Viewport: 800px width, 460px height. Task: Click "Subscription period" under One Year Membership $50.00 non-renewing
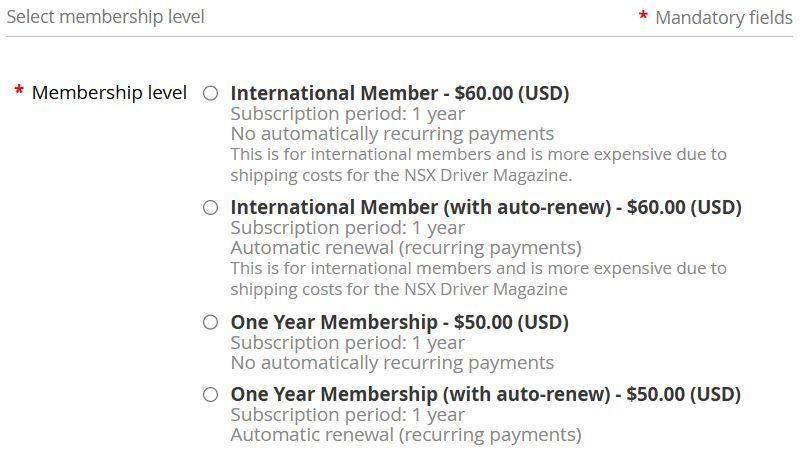[347, 342]
